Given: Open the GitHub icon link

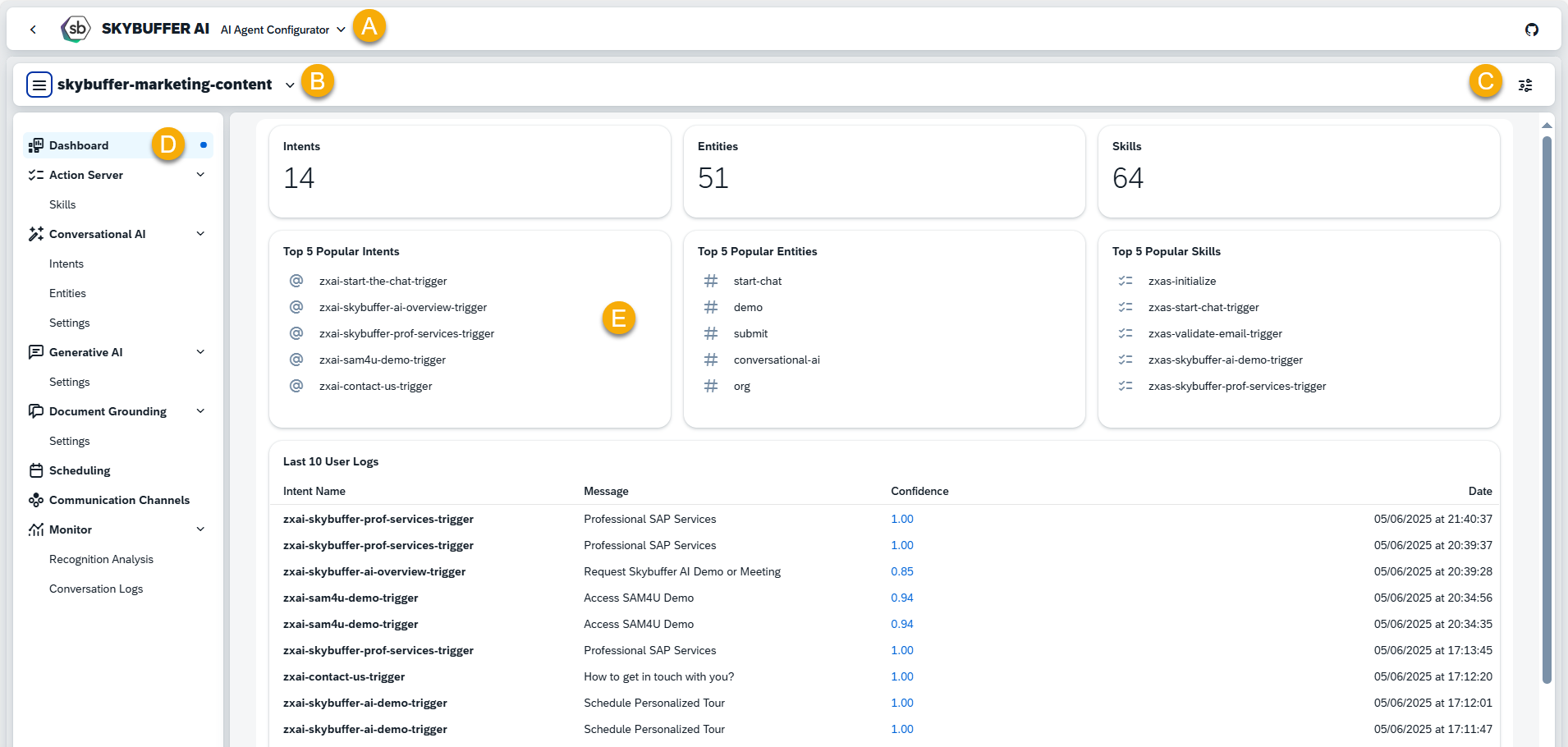Looking at the screenshot, I should pos(1531,30).
